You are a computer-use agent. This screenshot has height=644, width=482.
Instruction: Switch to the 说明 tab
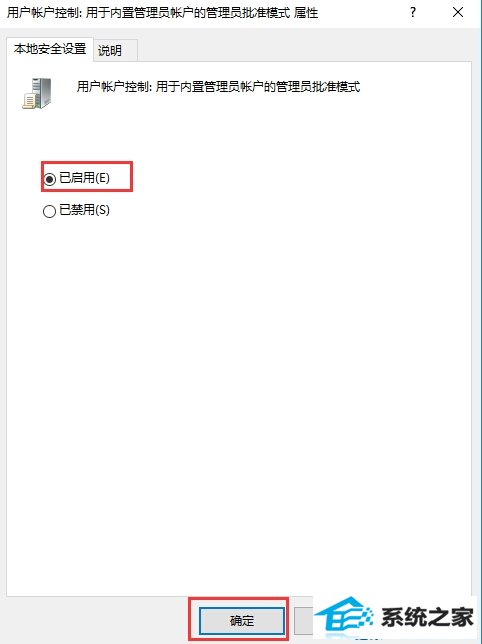click(110, 51)
